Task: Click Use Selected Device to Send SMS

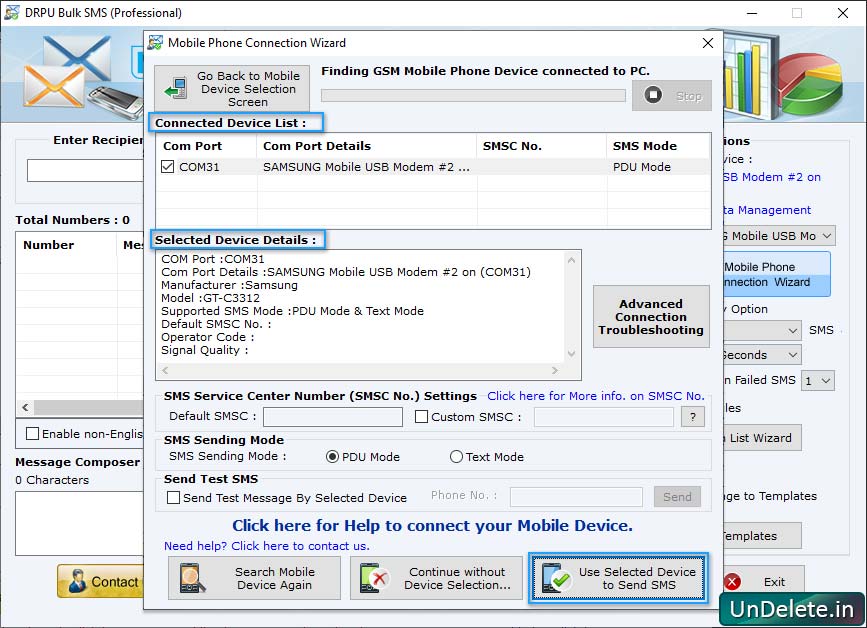Action: pos(618,578)
